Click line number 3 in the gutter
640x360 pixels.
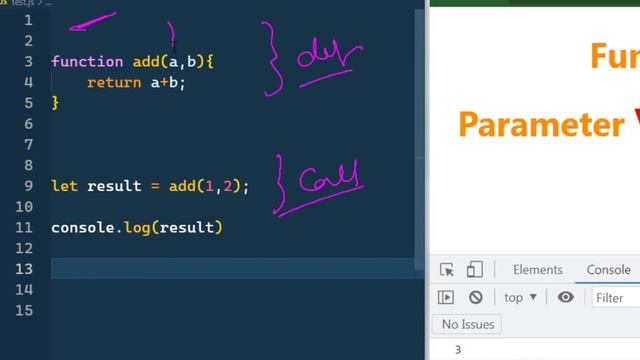(28, 62)
